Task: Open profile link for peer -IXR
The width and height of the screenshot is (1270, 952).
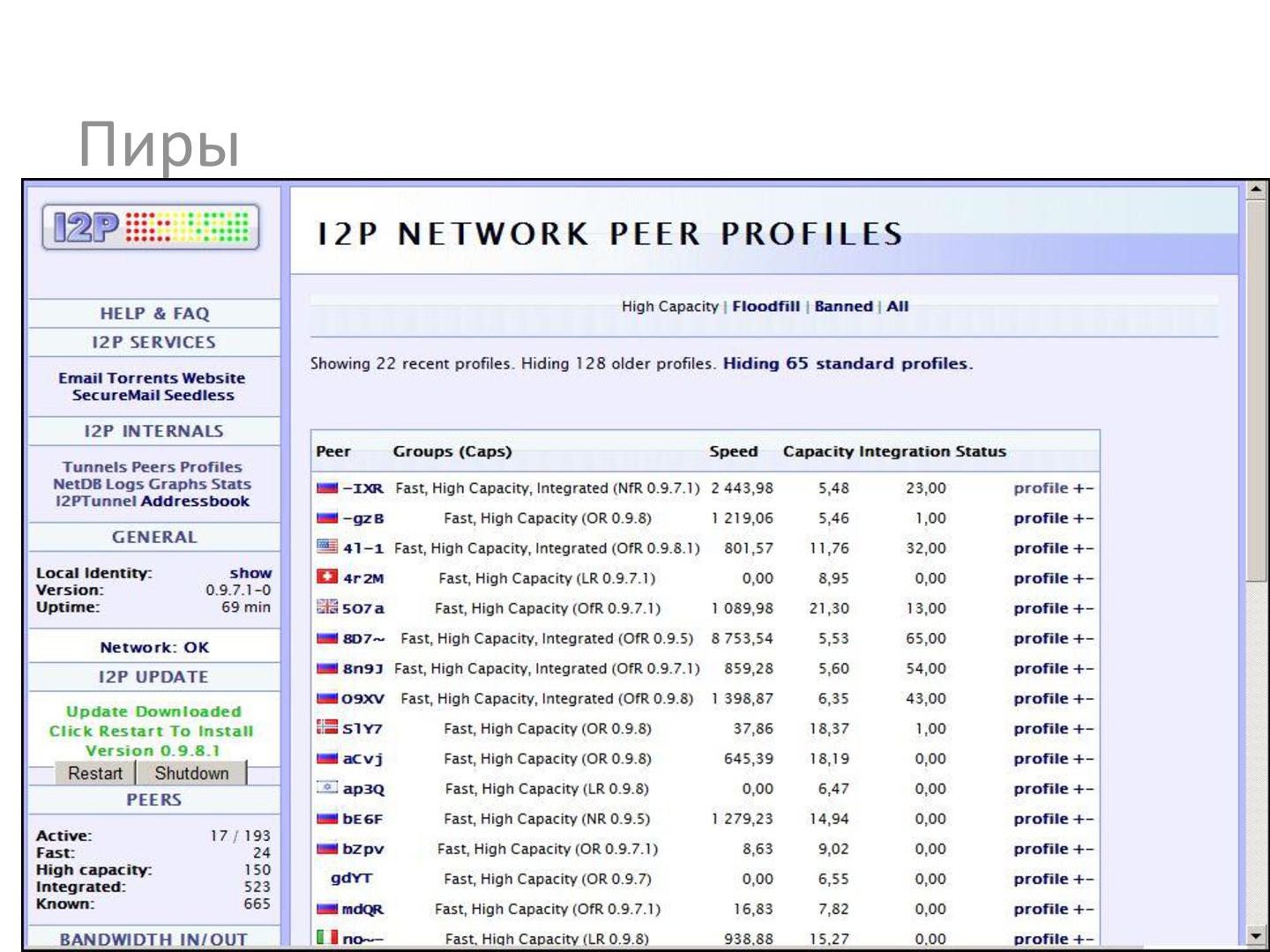Action: 1041,487
